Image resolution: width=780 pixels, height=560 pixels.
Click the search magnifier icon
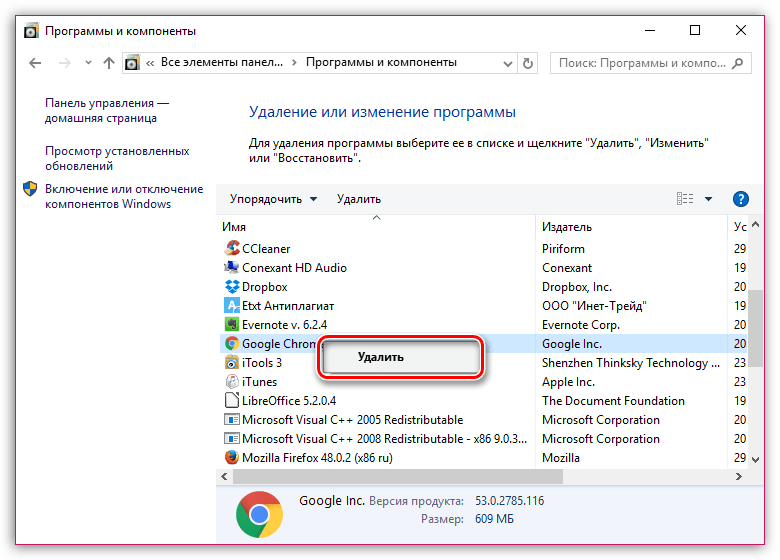tap(738, 63)
